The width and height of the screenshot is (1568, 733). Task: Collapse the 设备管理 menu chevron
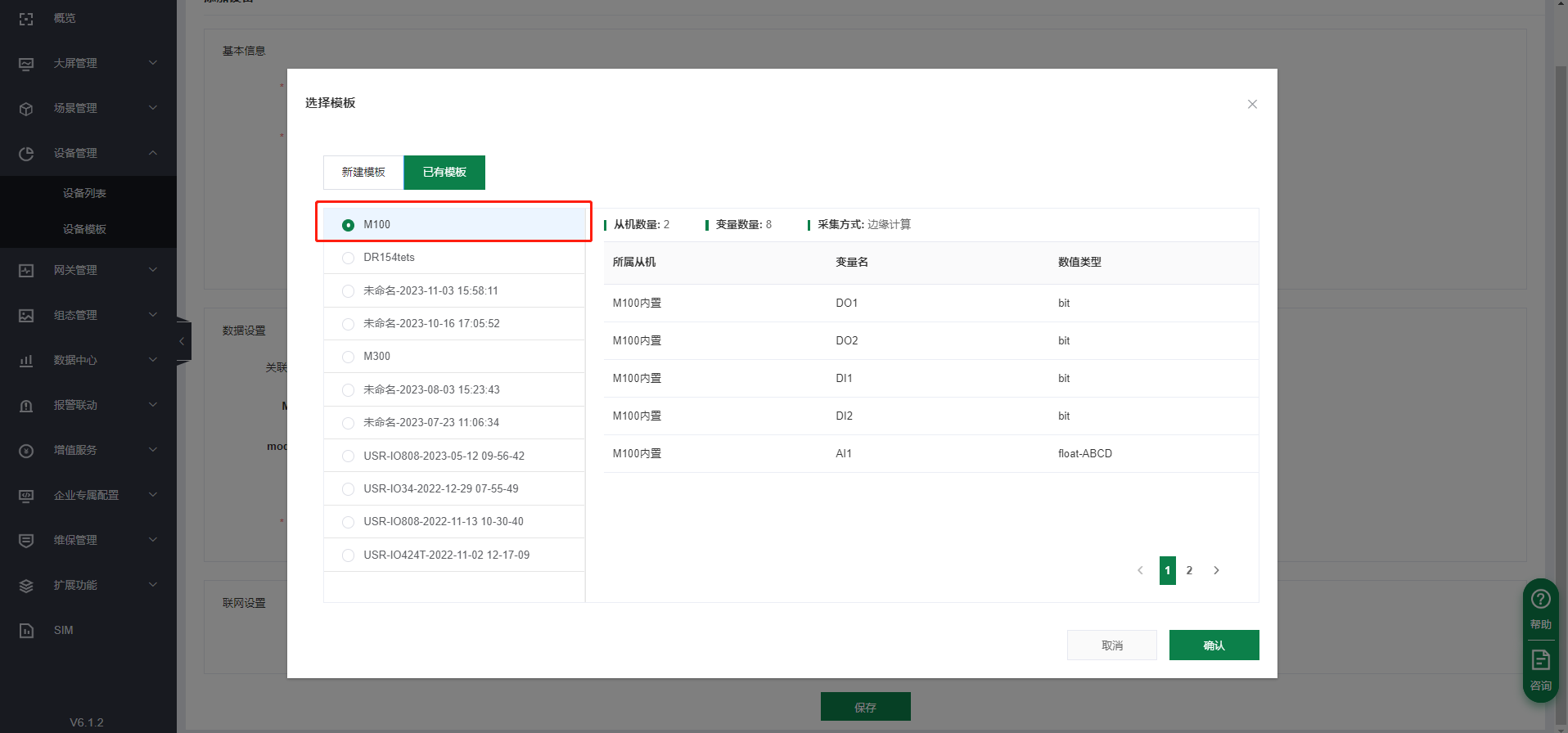coord(153,153)
